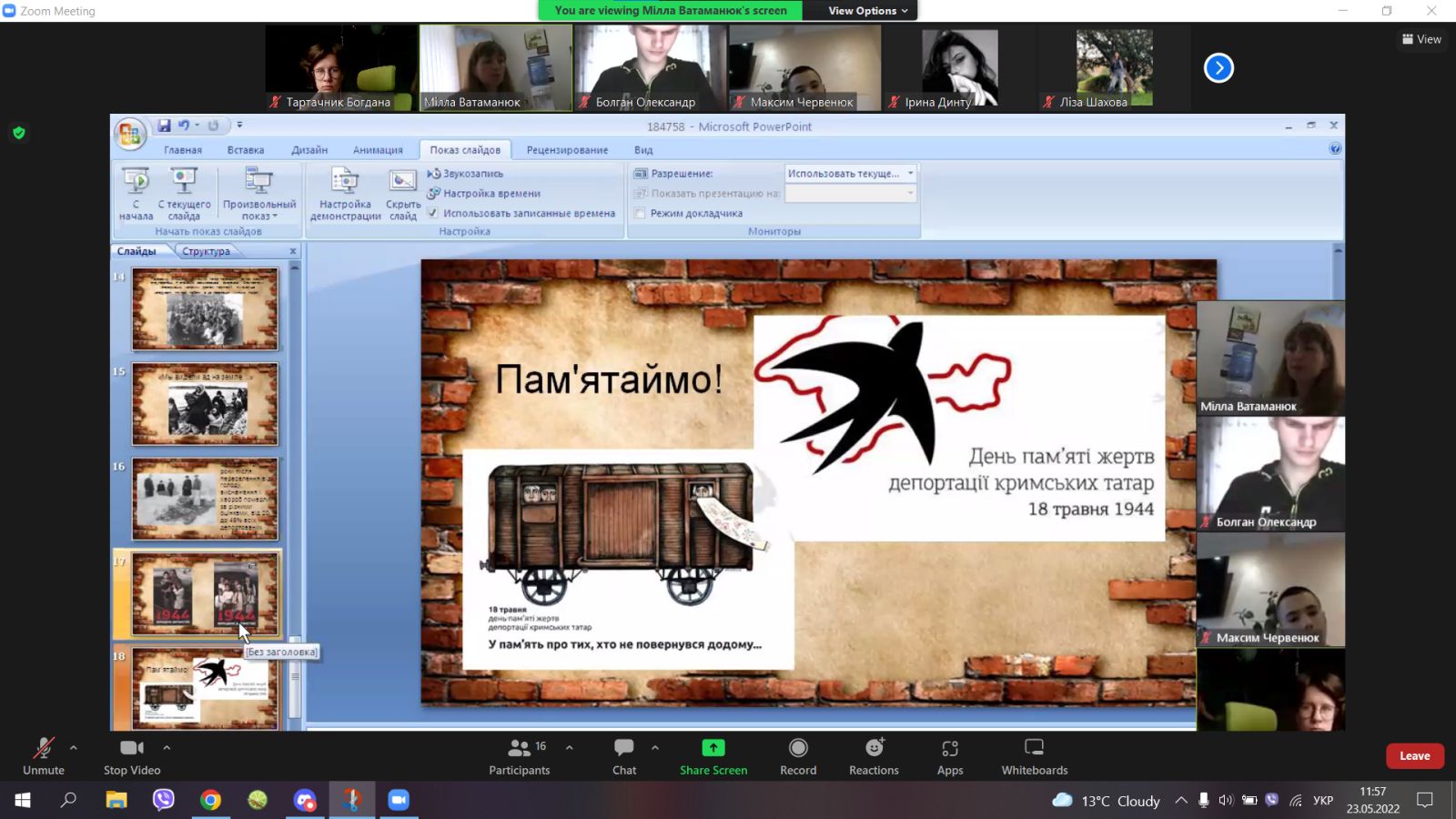Image resolution: width=1456 pixels, height=819 pixels.
Task: Click the Stop Video camera icon
Action: click(132, 748)
